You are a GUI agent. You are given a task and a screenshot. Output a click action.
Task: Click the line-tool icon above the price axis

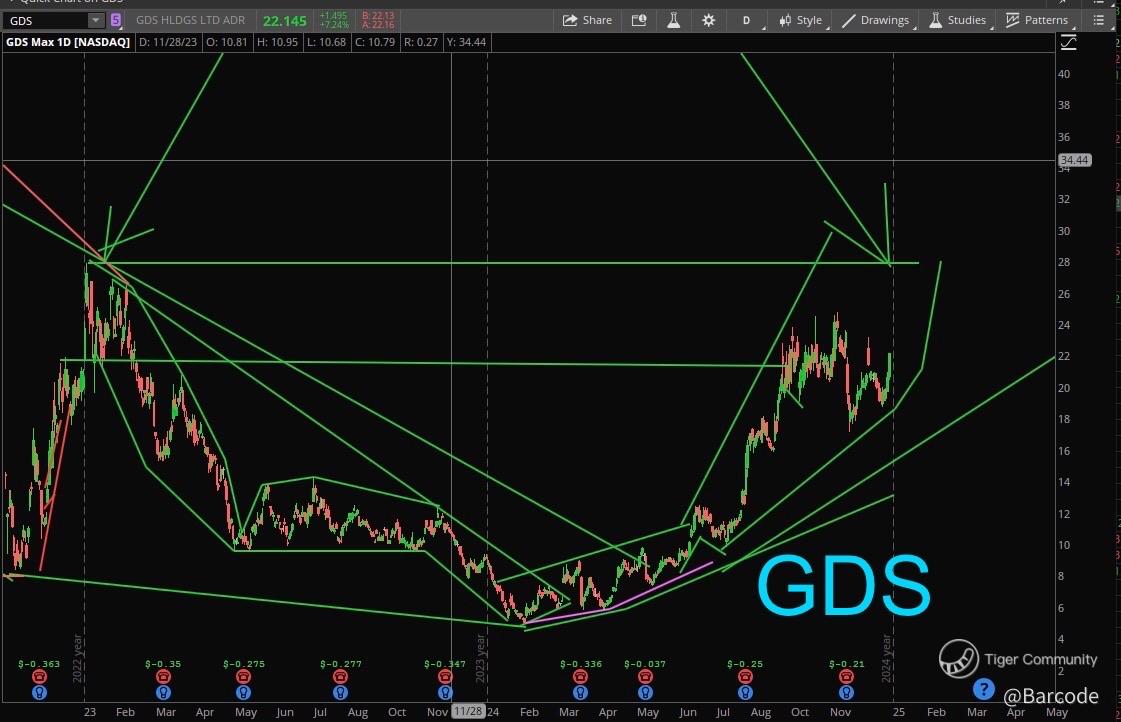[1068, 43]
